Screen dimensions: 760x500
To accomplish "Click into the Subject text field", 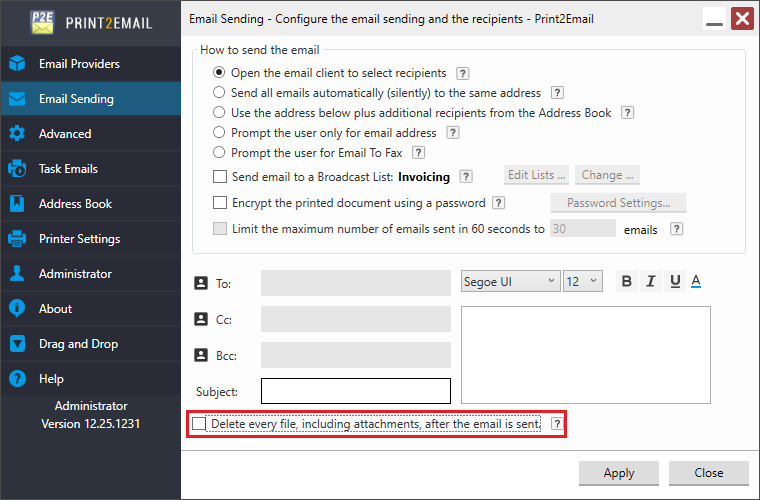I will click(x=356, y=391).
